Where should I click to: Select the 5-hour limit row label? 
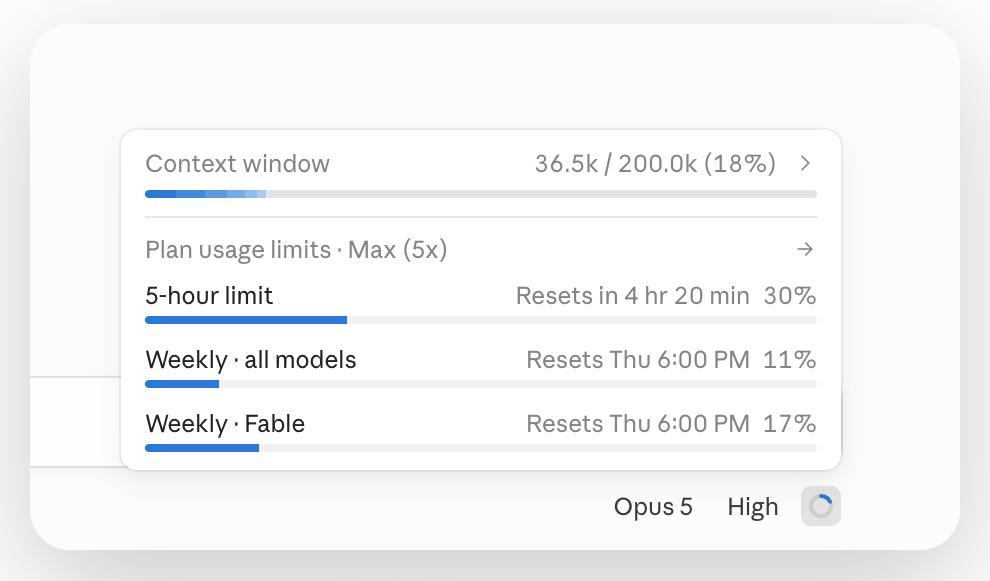pyautogui.click(x=209, y=296)
